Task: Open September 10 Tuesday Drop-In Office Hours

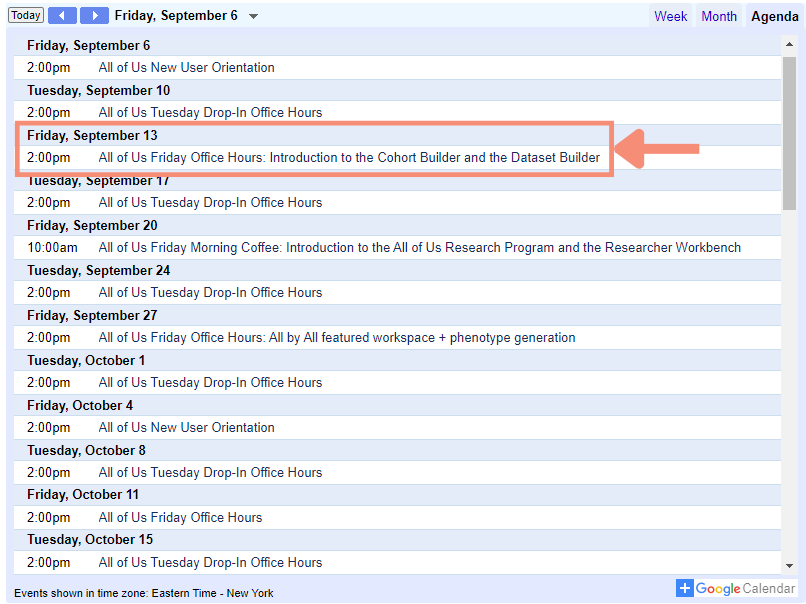Action: pyautogui.click(x=210, y=113)
